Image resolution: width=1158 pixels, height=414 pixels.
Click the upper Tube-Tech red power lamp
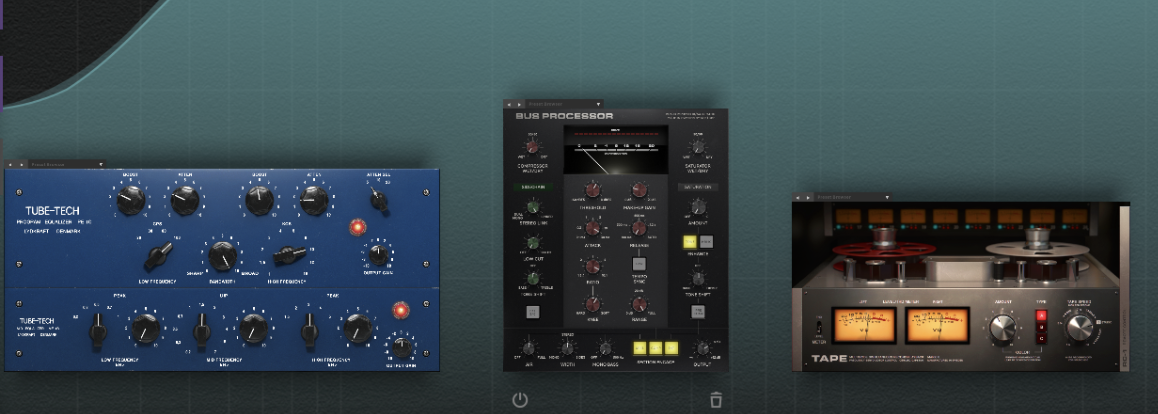coord(359,227)
